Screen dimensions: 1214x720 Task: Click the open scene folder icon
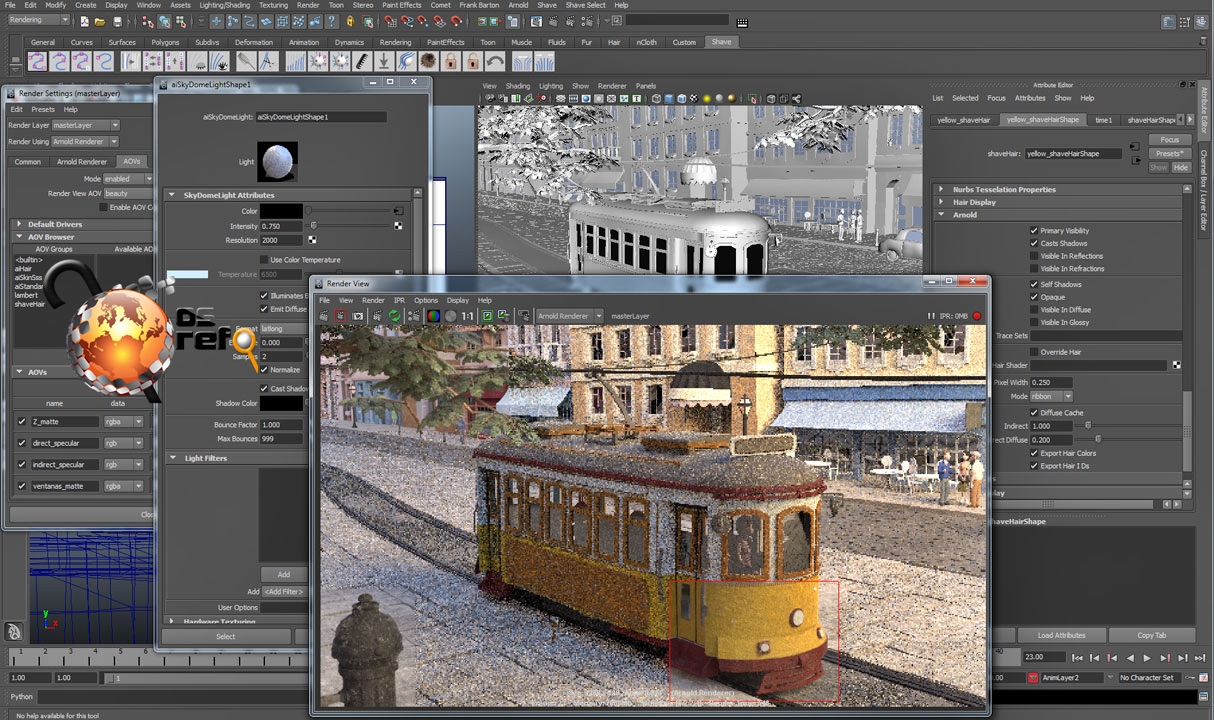100,21
